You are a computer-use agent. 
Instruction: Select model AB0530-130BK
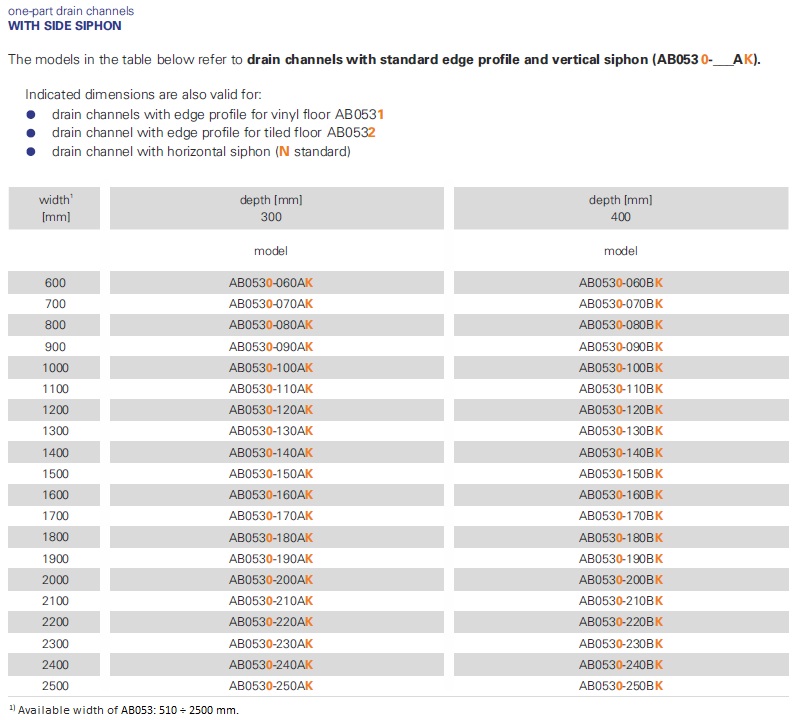pyautogui.click(x=621, y=431)
